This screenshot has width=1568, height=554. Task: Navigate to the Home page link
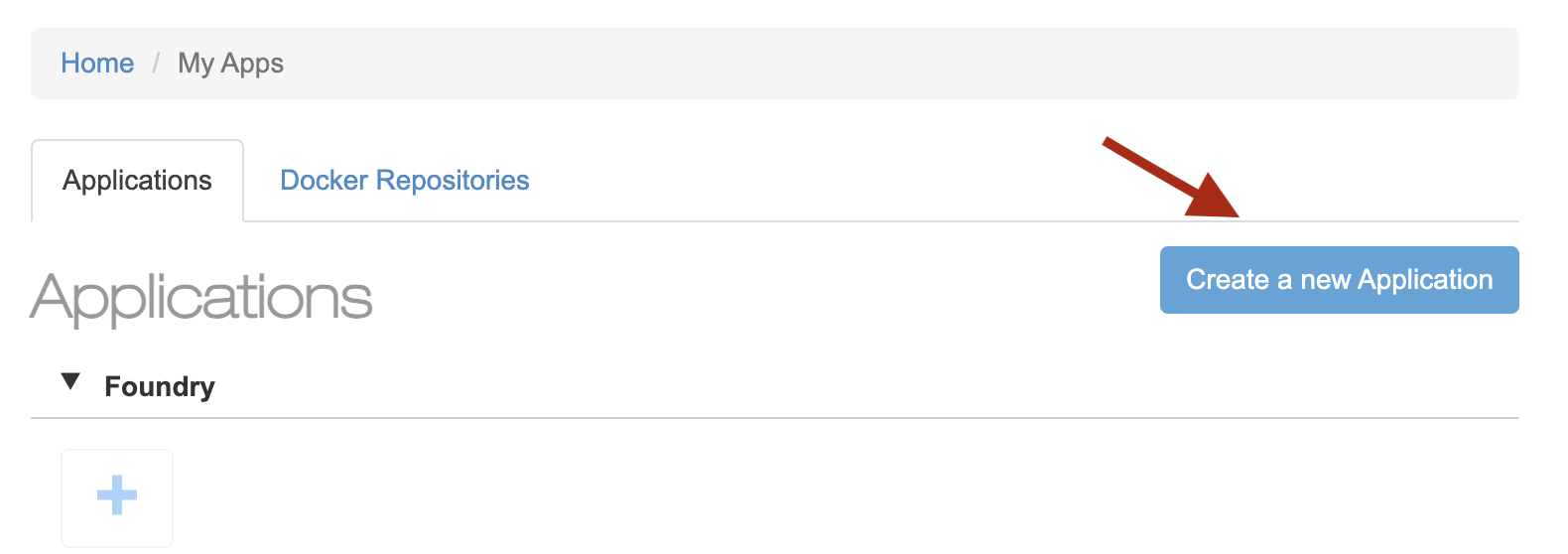coord(97,64)
